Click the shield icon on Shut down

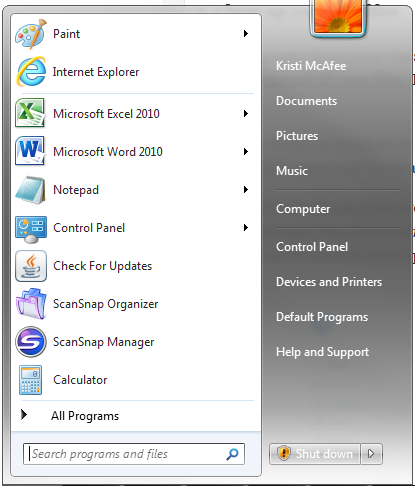tap(284, 454)
